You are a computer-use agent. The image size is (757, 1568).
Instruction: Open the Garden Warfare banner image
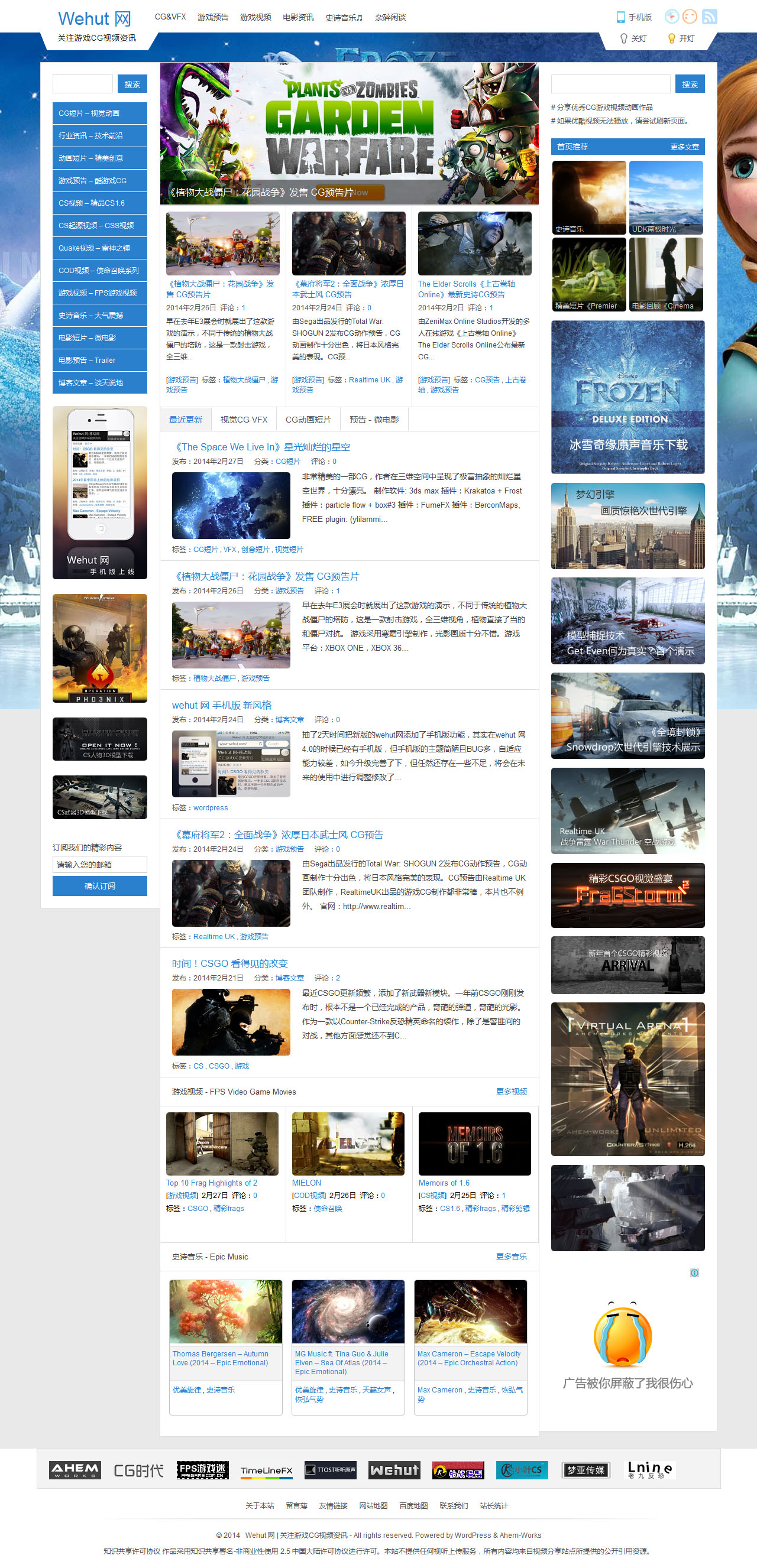tap(350, 134)
